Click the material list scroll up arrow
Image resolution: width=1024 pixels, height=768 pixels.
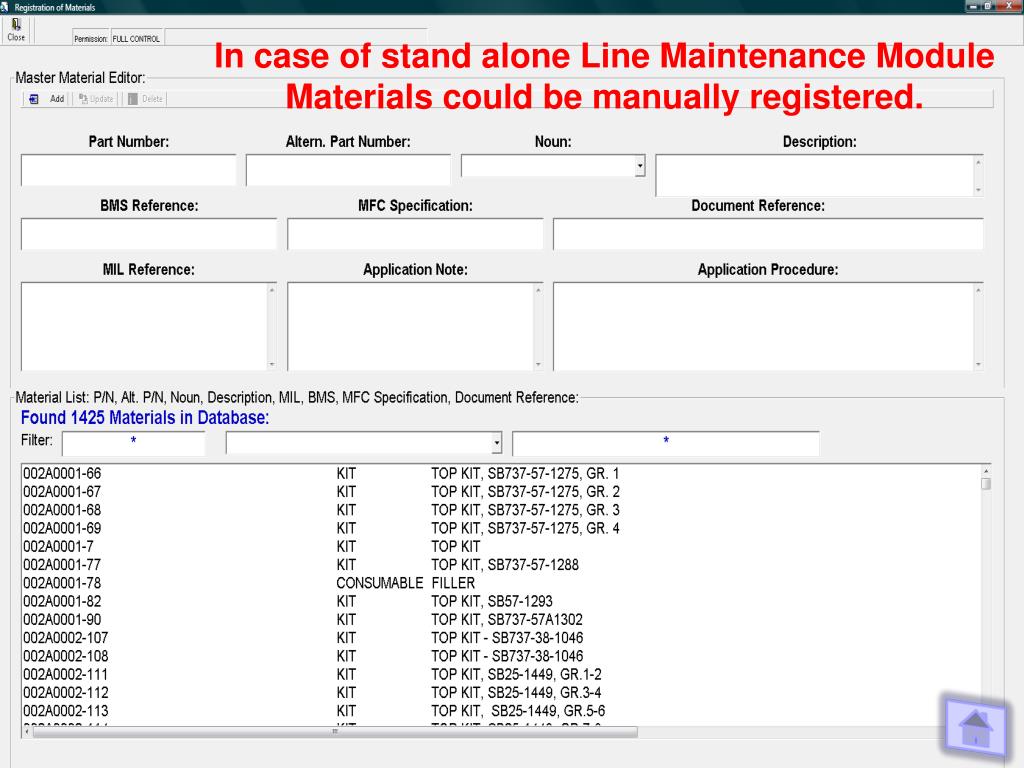[x=986, y=471]
